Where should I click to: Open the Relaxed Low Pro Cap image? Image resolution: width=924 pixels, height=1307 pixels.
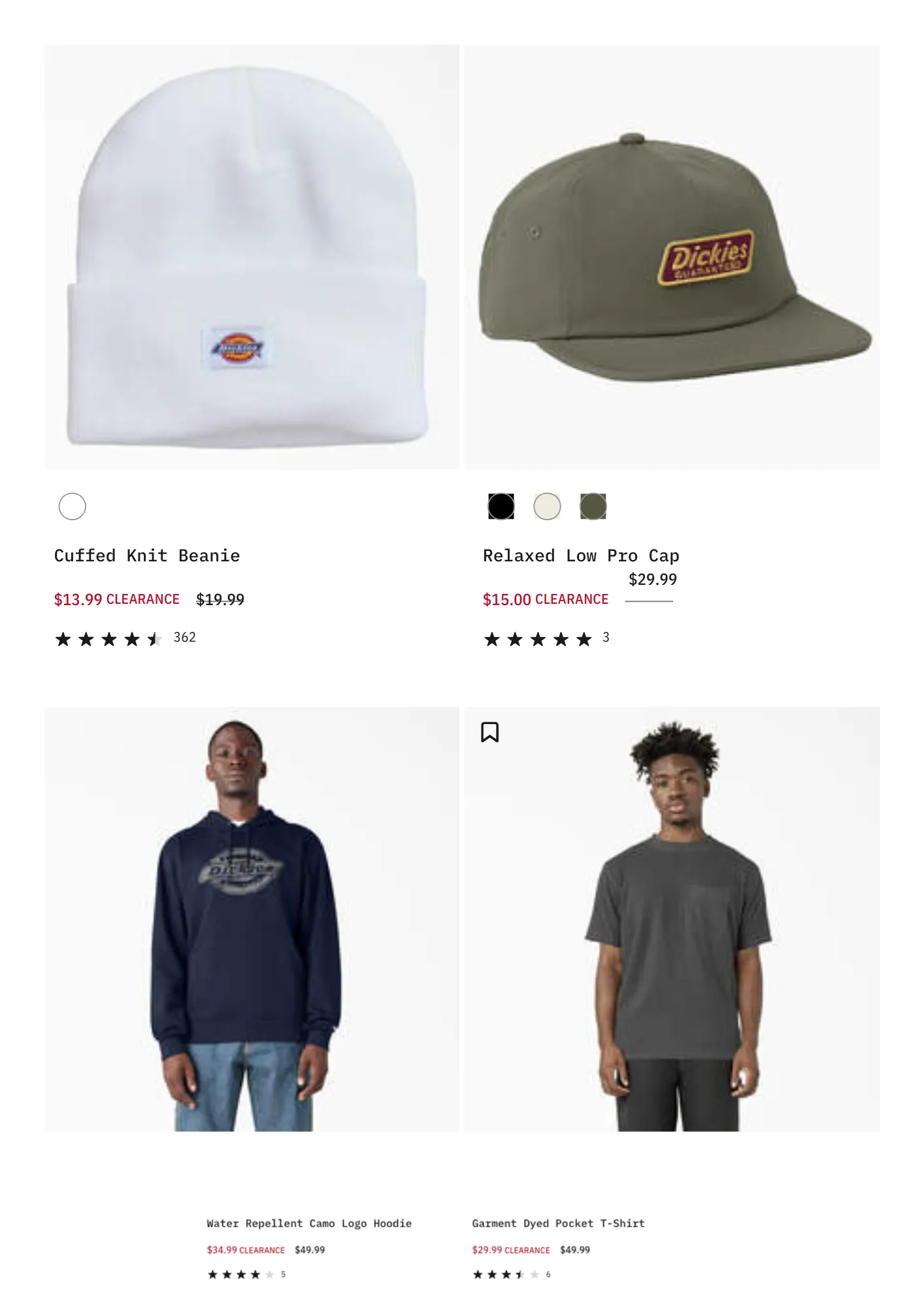(672, 257)
